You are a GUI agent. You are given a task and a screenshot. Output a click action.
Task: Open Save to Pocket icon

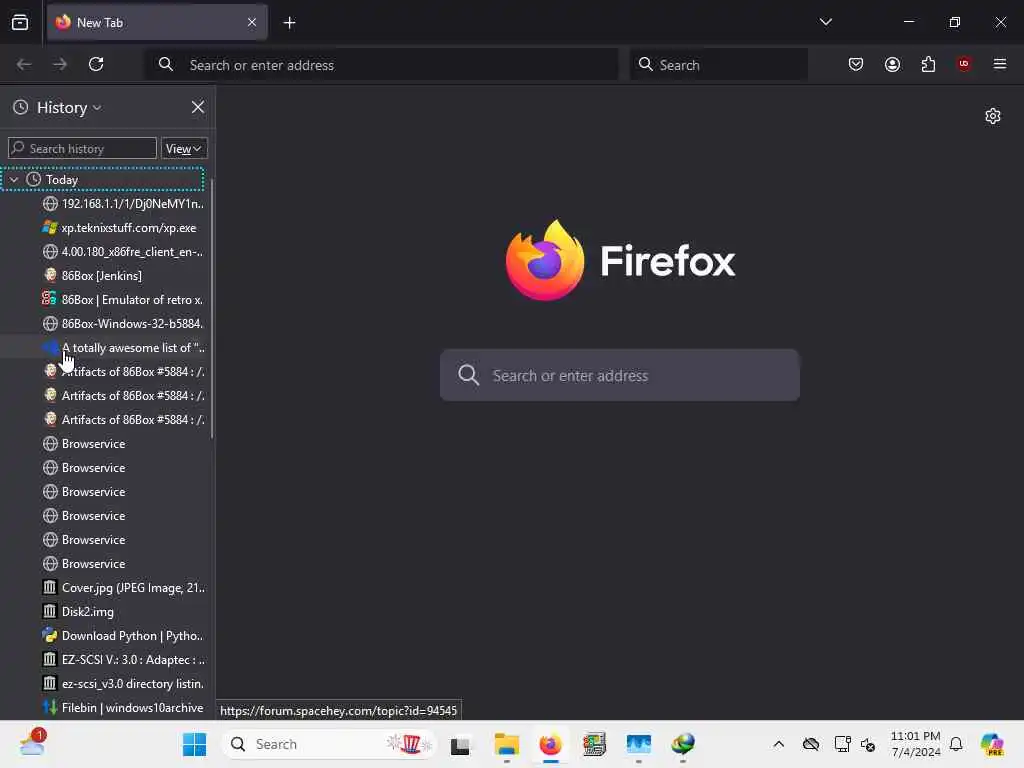pyautogui.click(x=856, y=64)
